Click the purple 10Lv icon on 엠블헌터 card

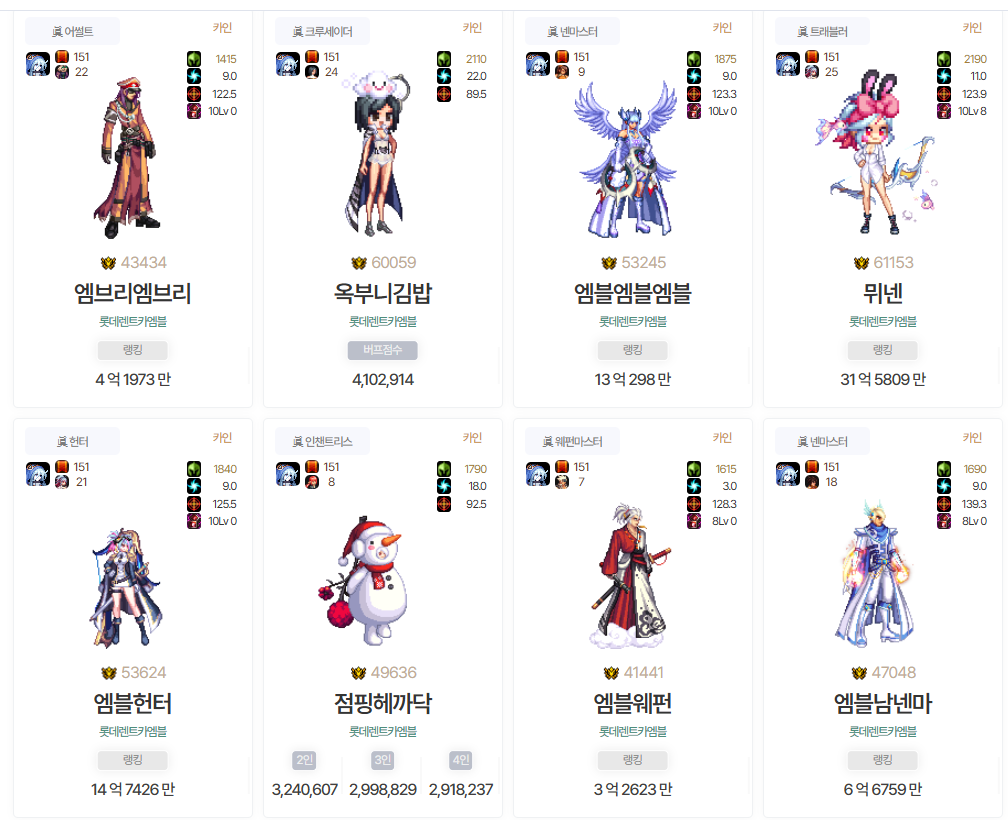point(194,521)
